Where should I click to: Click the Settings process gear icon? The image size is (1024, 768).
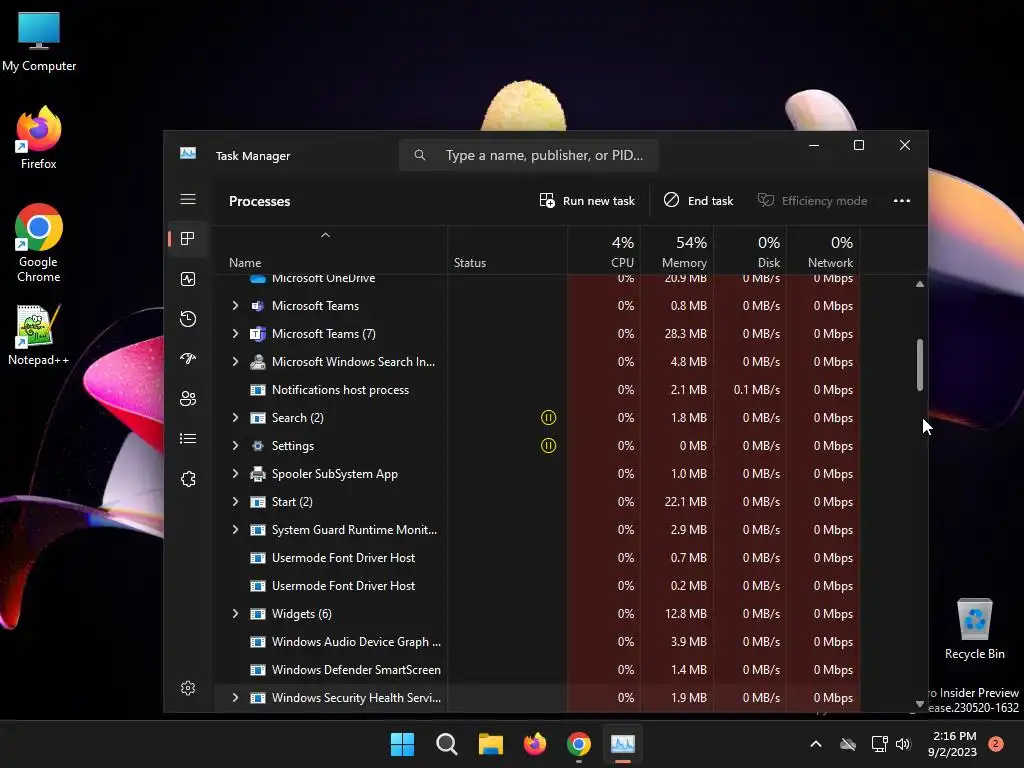[x=258, y=445]
